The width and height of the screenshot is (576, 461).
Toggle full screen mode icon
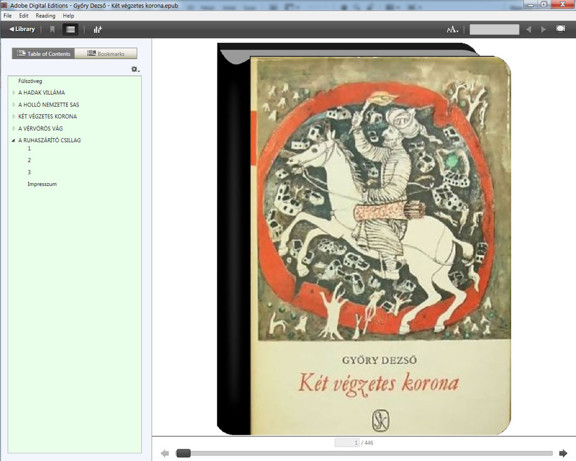pos(561,29)
